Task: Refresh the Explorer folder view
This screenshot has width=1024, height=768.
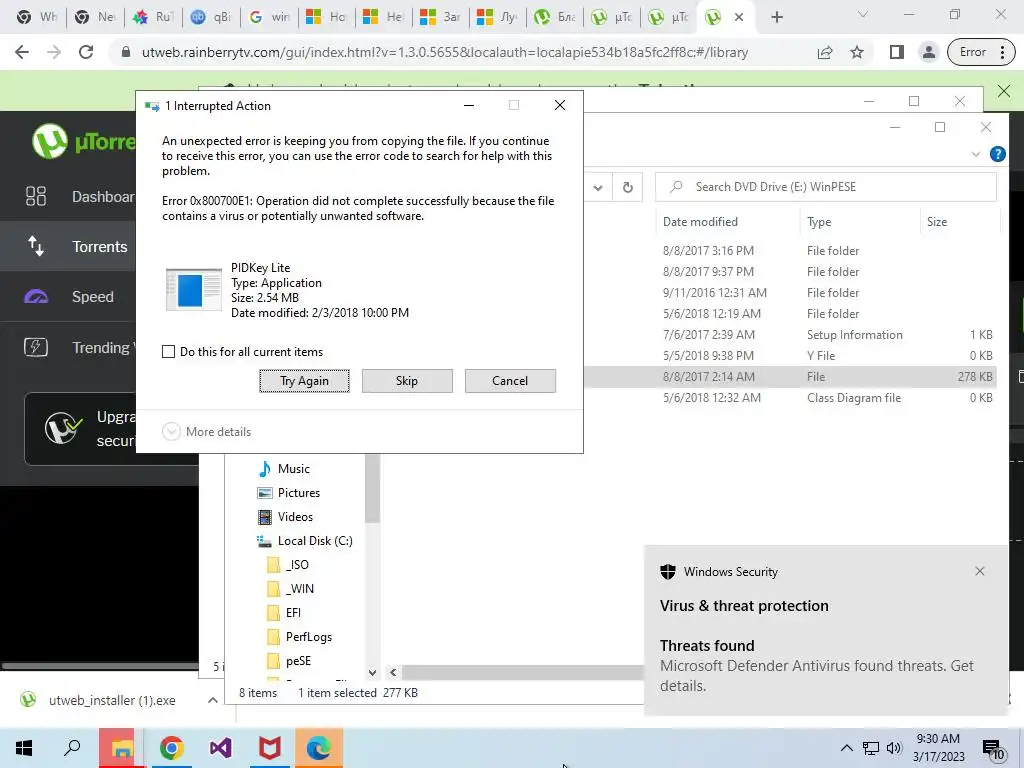Action: click(x=628, y=187)
